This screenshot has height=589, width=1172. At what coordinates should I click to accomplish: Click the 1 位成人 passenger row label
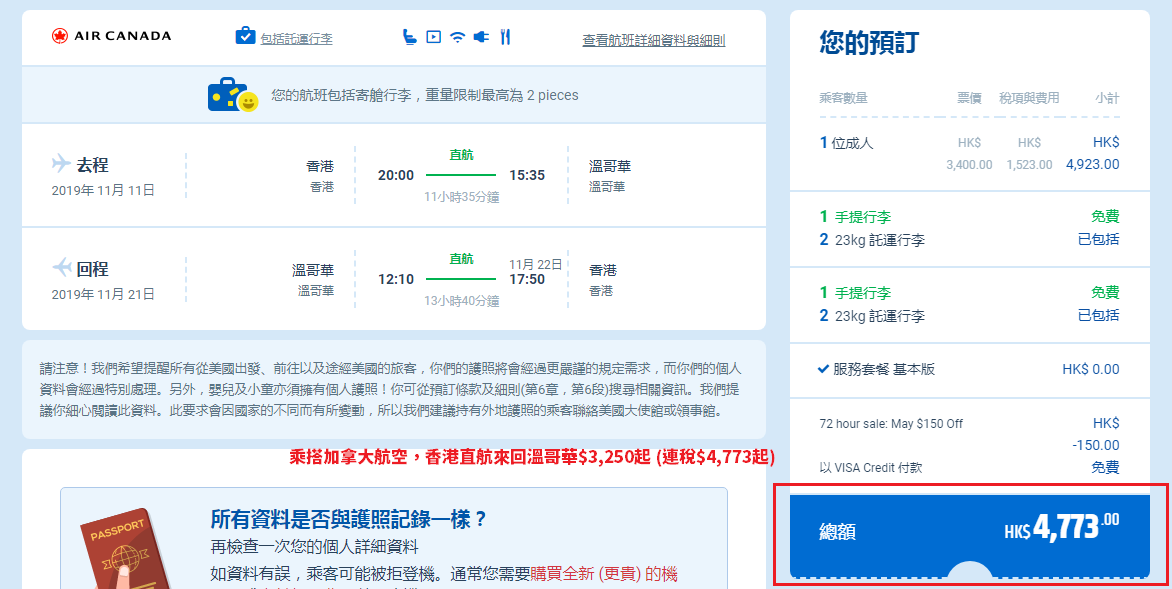click(846, 143)
